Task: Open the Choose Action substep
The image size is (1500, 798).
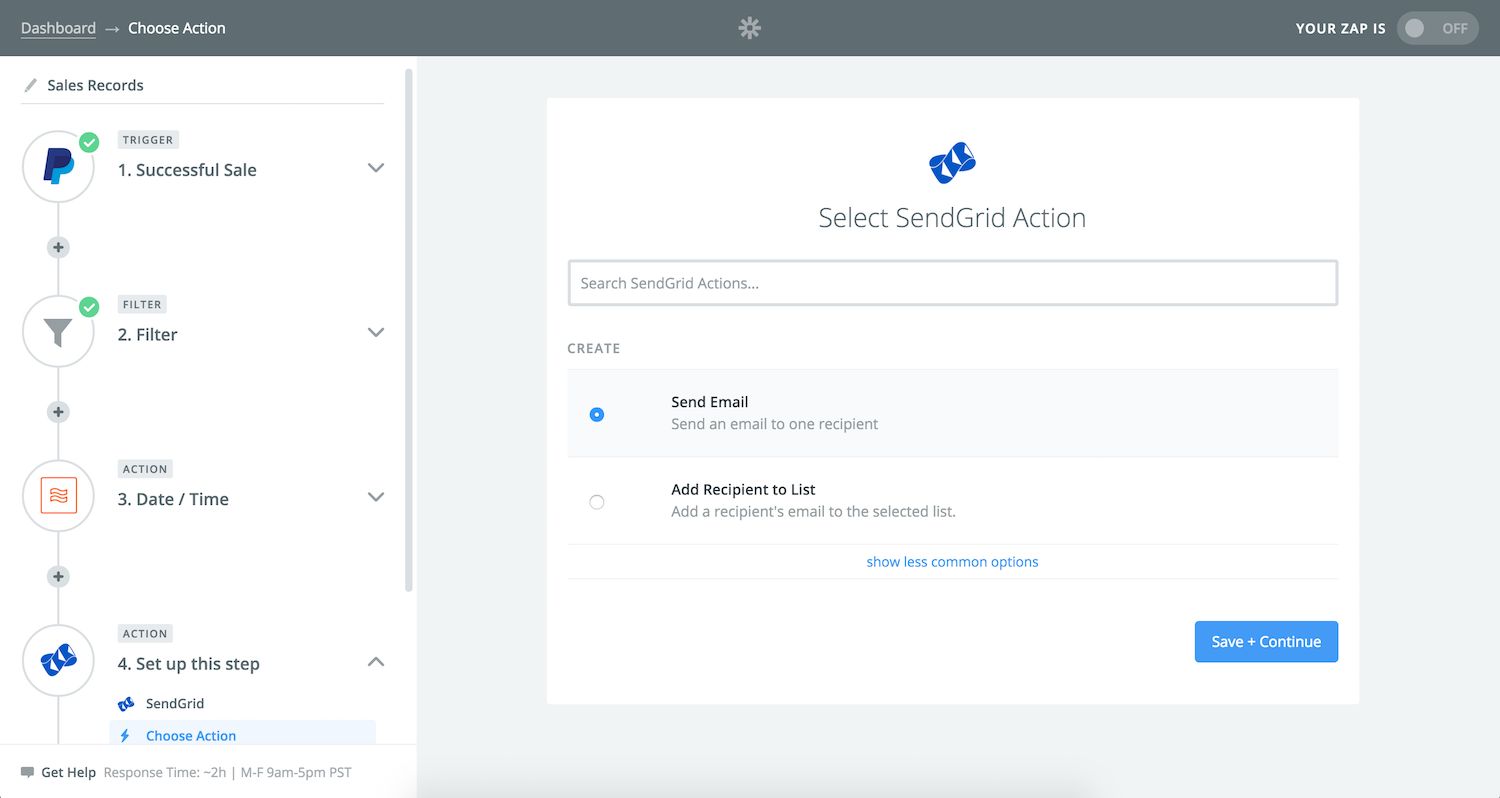Action: [x=191, y=735]
